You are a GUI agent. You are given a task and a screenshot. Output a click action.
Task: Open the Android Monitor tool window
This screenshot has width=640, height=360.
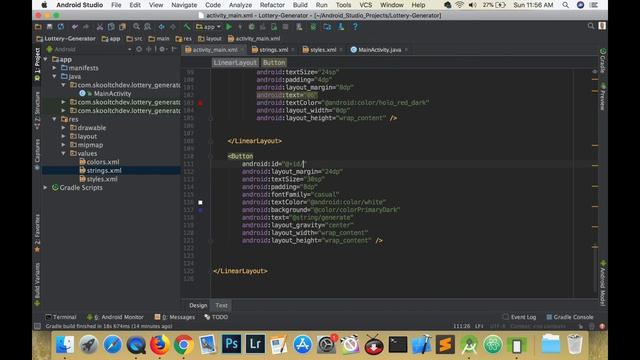115,317
